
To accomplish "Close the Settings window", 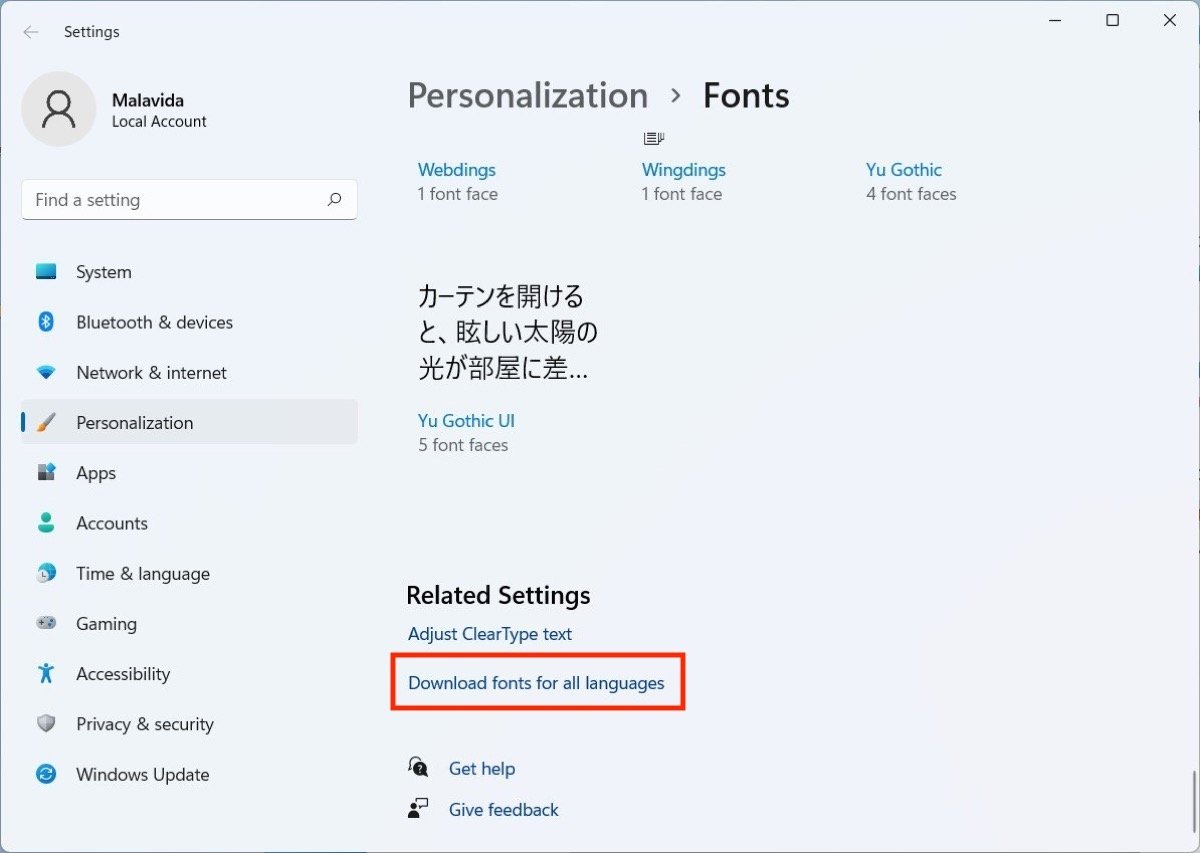I will click(1170, 20).
